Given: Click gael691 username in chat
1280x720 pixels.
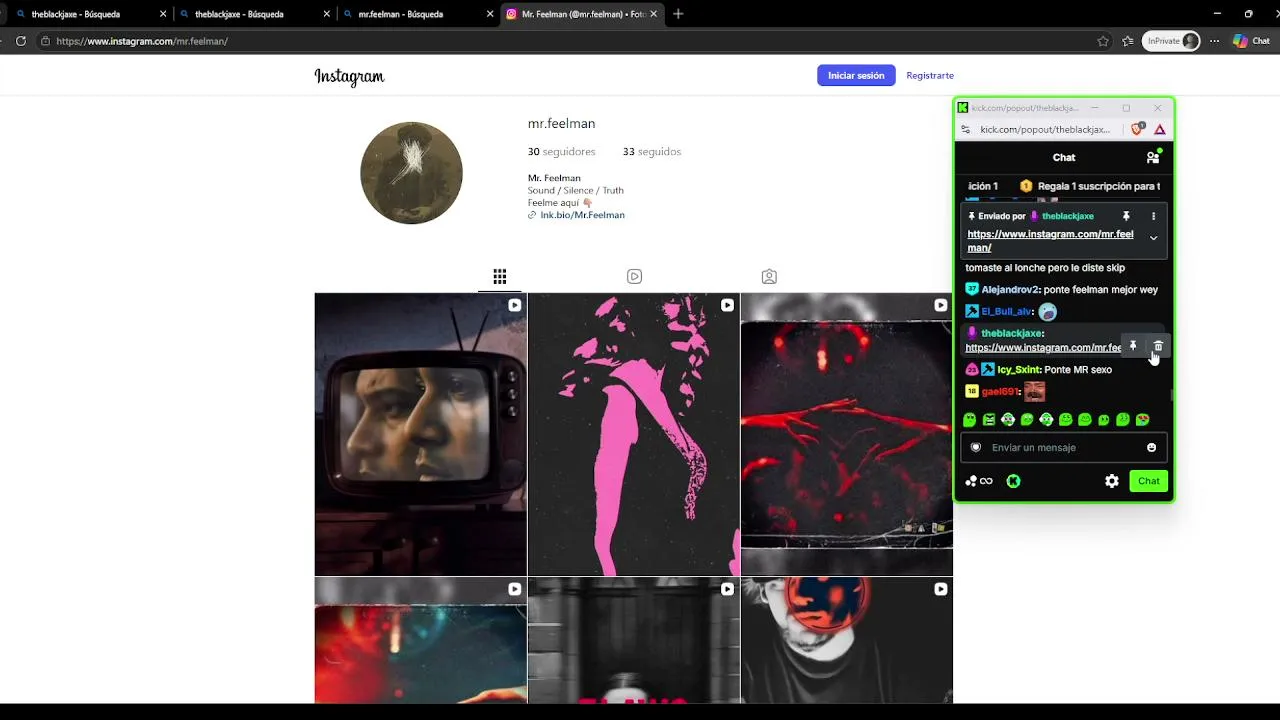Looking at the screenshot, I should click(1000, 392).
